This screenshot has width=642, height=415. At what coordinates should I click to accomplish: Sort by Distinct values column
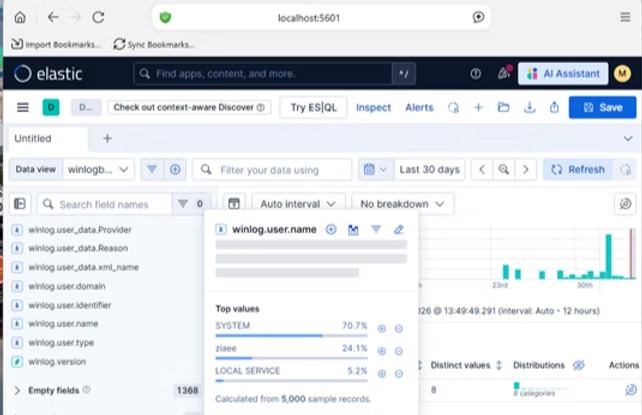tap(466, 365)
